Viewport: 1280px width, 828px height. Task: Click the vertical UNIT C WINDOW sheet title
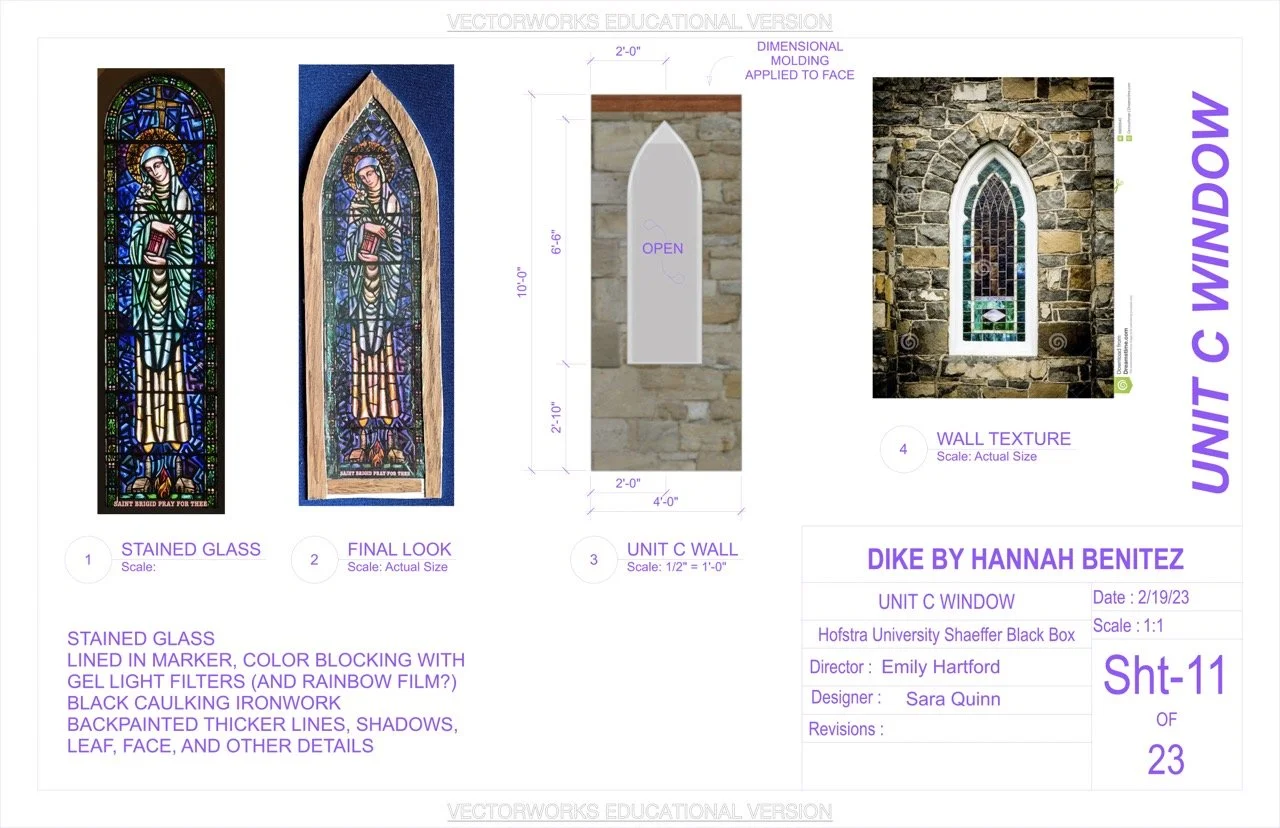(1210, 293)
